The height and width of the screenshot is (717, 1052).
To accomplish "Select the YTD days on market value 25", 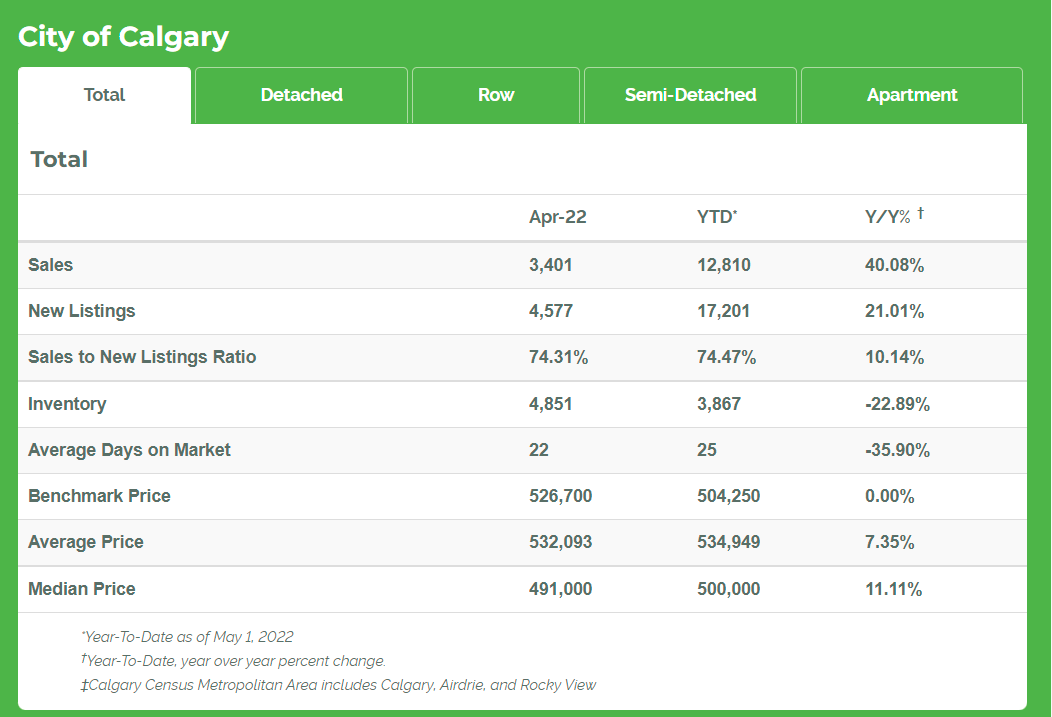I will click(x=706, y=450).
